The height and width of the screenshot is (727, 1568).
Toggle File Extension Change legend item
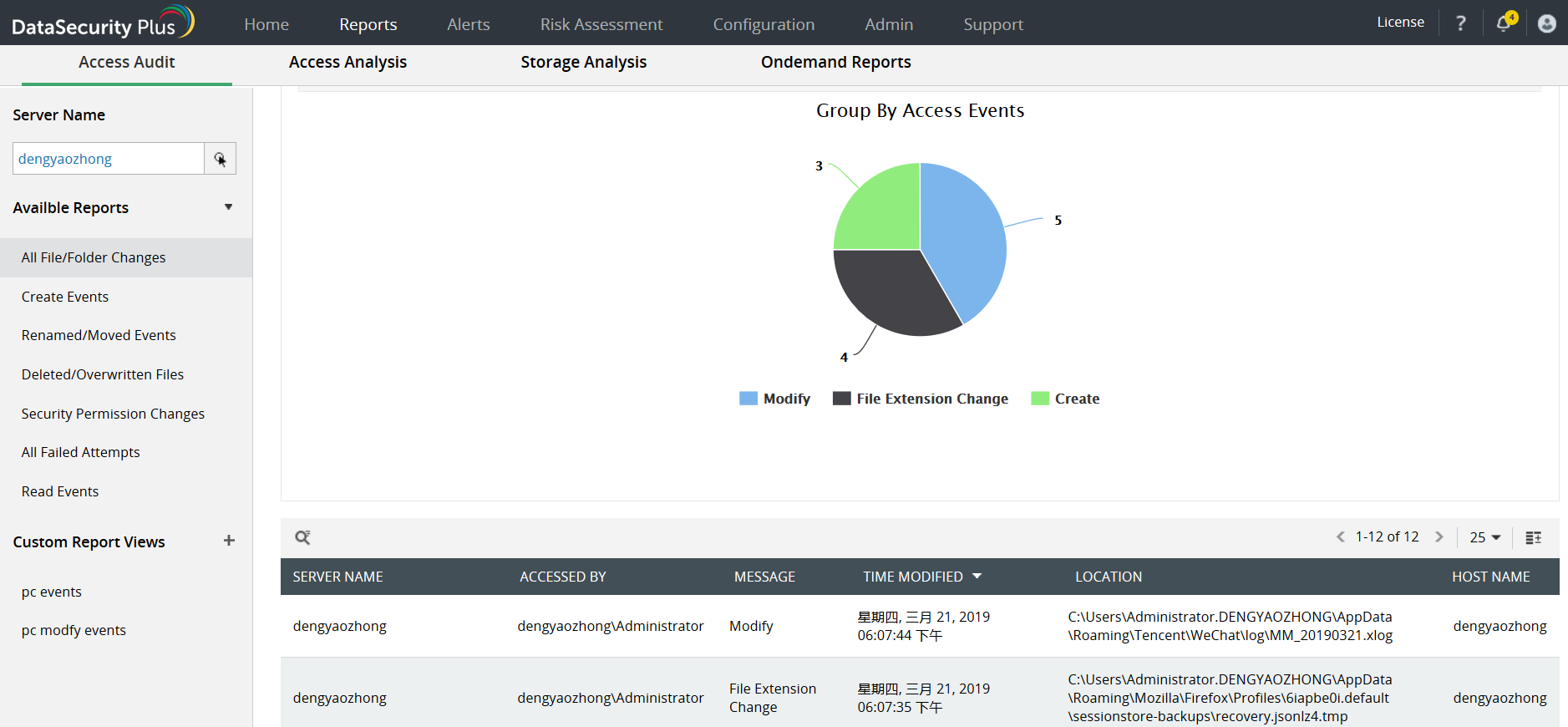pyautogui.click(x=921, y=399)
